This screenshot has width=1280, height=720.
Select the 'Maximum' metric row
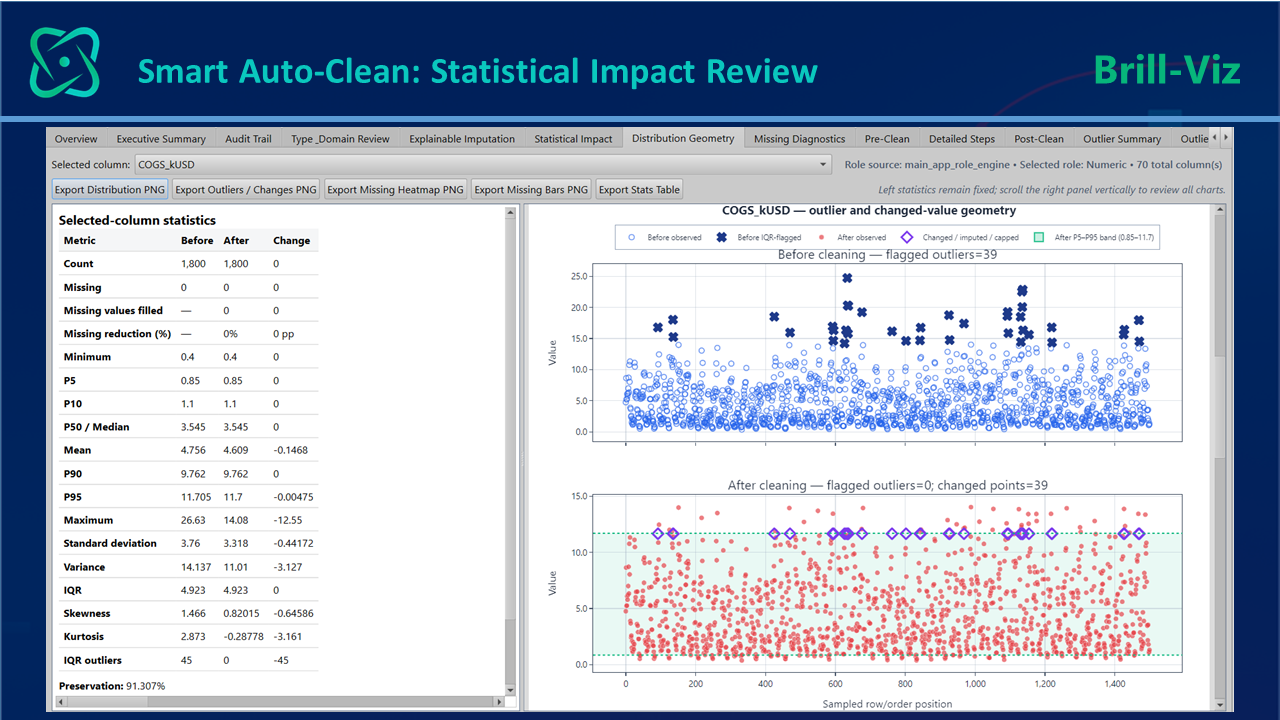click(188, 520)
